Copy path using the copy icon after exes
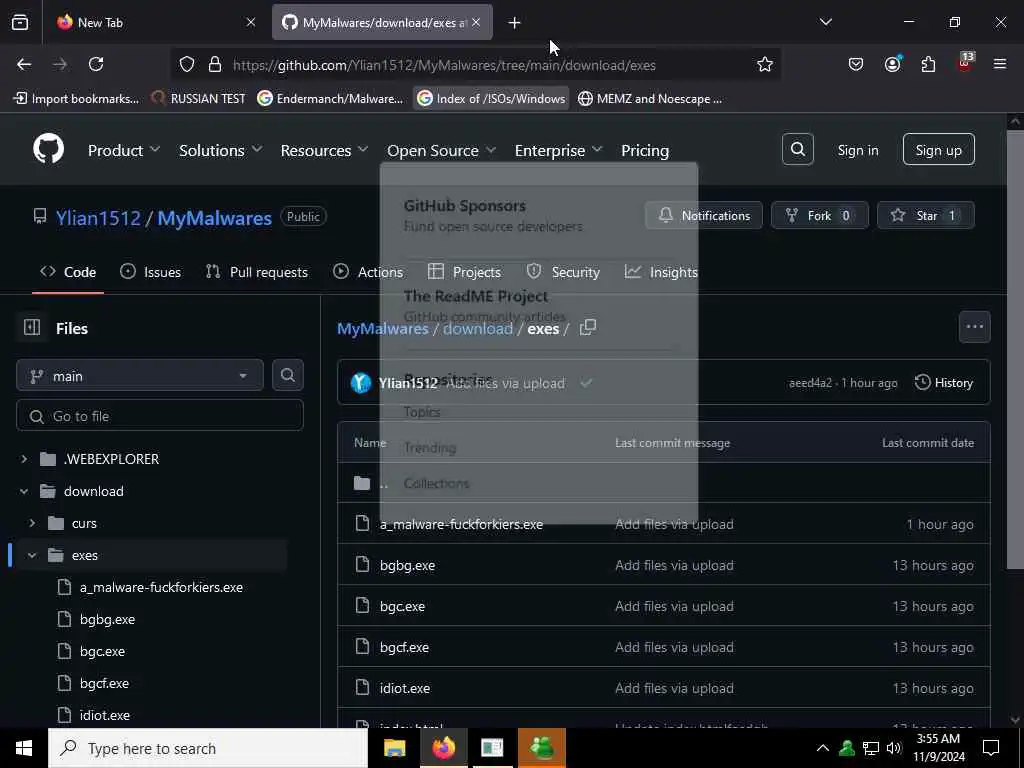1024x768 pixels. pyautogui.click(x=588, y=327)
